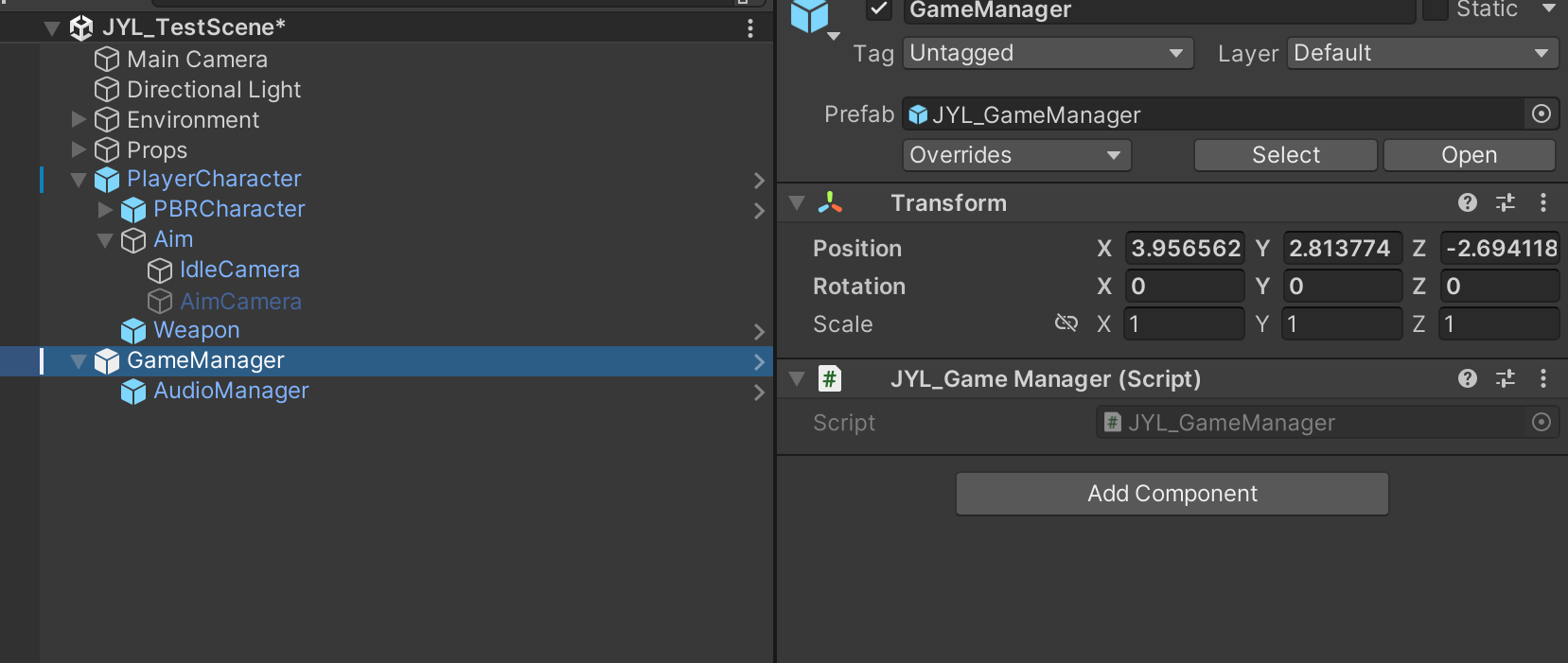Expand the Environment object in Hierarchy
Image resolution: width=1568 pixels, height=663 pixels.
pos(79,120)
